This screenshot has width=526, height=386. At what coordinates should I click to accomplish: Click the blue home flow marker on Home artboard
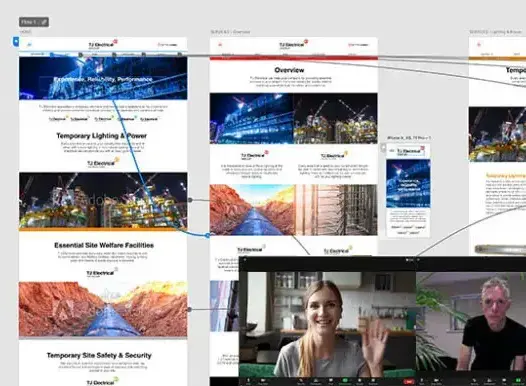(16, 42)
